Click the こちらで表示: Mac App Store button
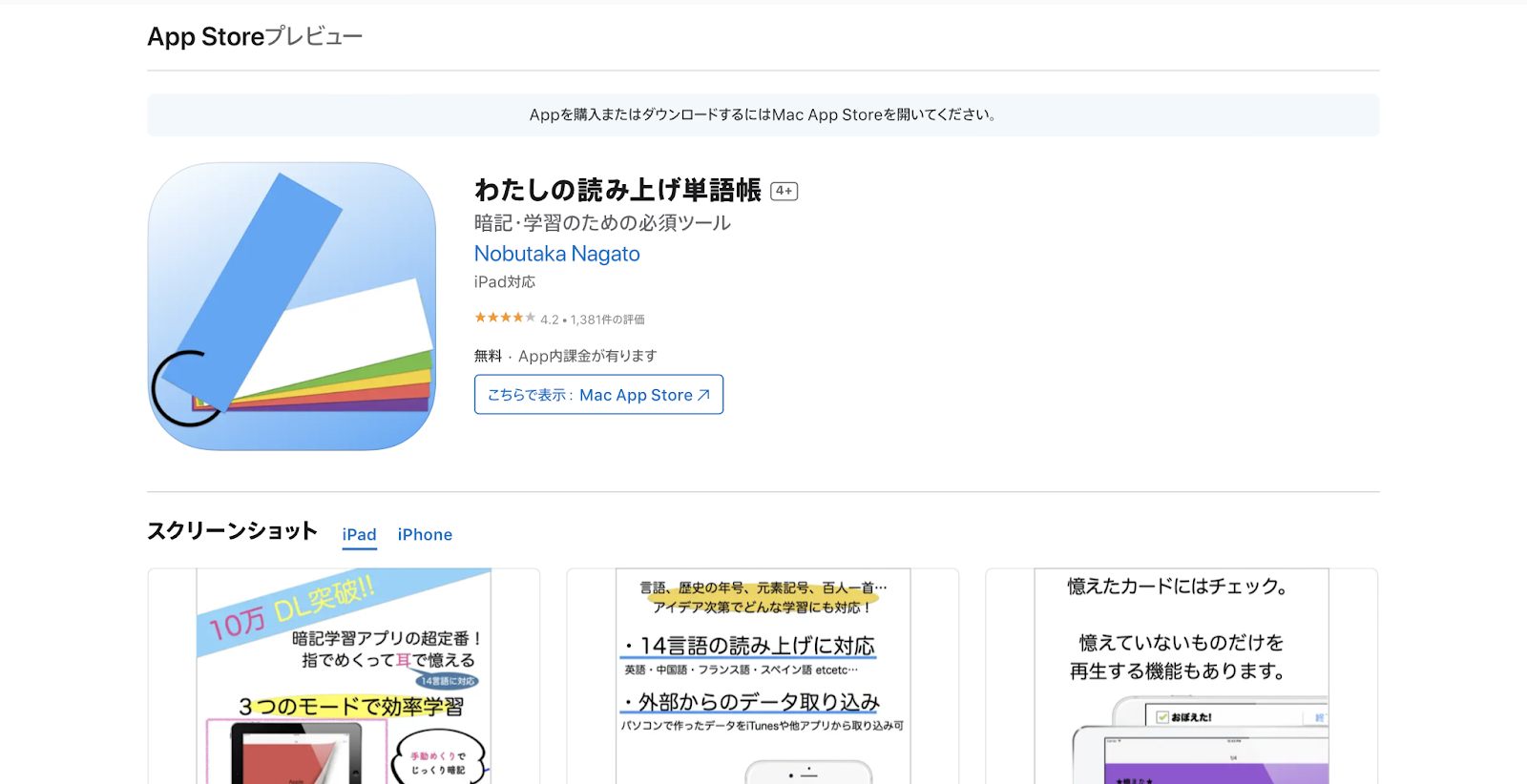1527x784 pixels. pos(598,395)
